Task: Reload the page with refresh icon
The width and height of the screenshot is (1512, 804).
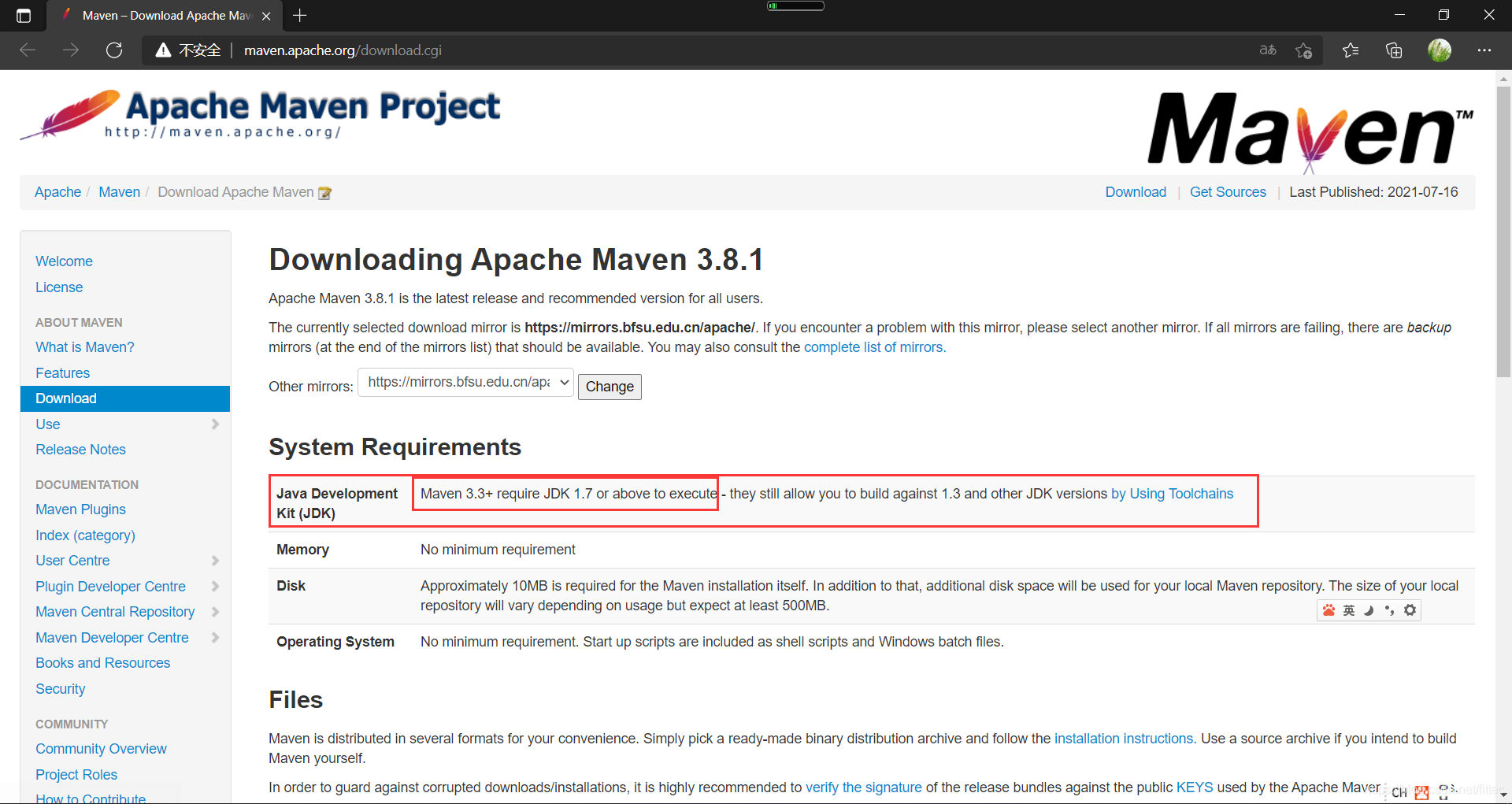Action: (114, 50)
